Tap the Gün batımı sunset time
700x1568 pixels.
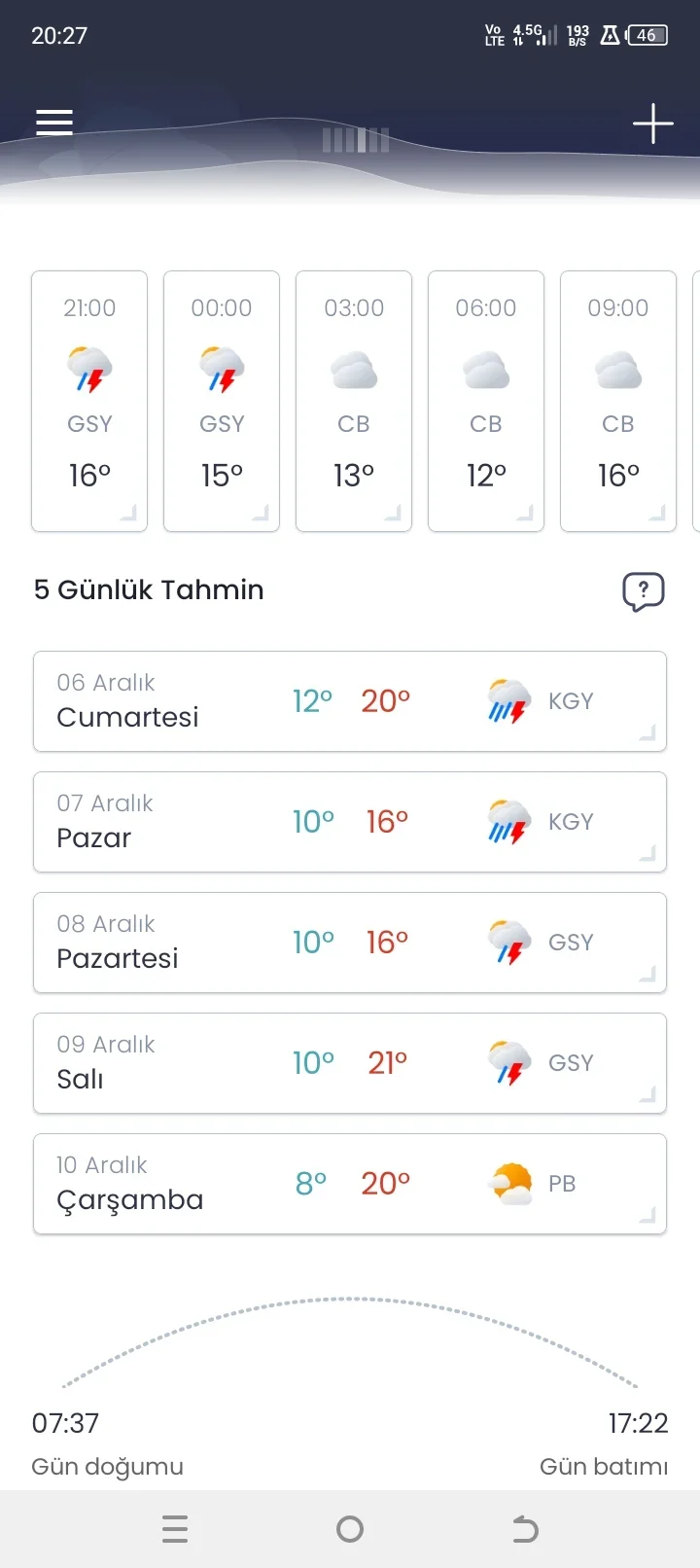click(638, 1424)
